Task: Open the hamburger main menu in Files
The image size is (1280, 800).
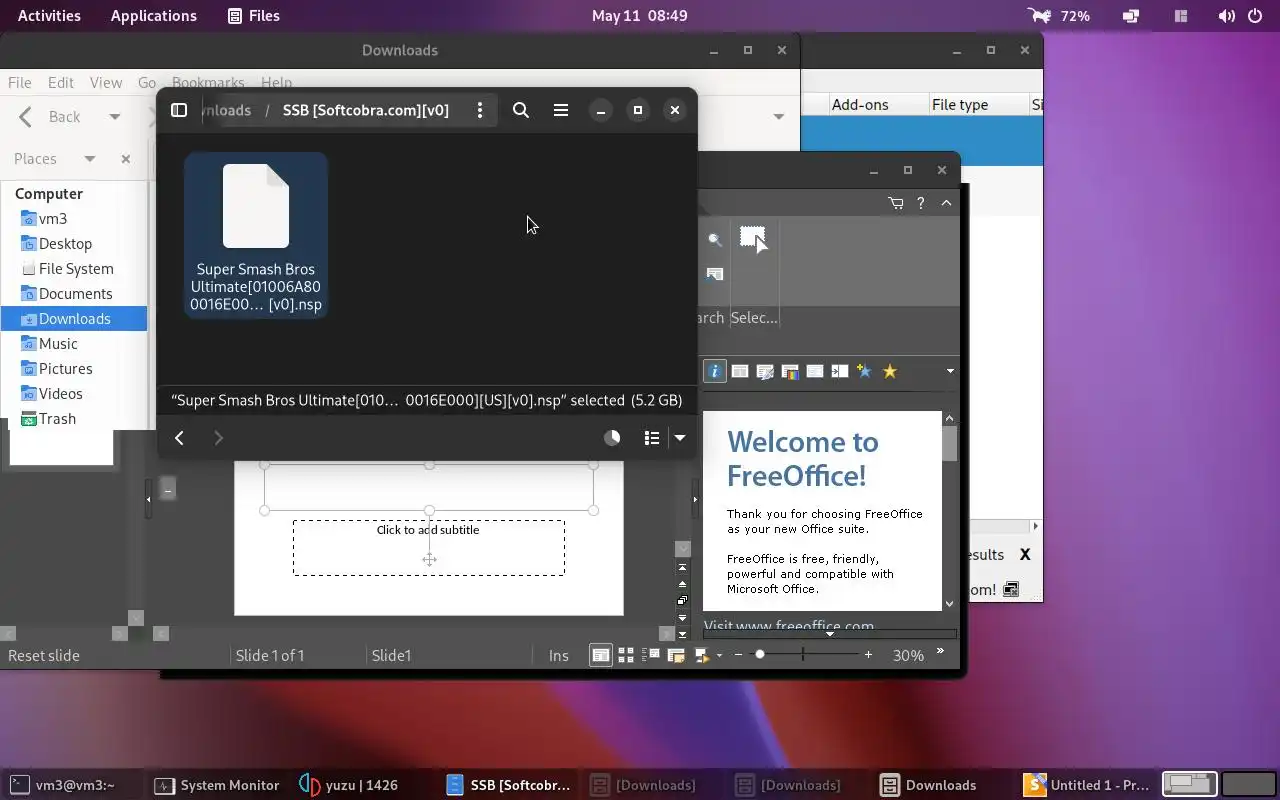Action: point(561,110)
